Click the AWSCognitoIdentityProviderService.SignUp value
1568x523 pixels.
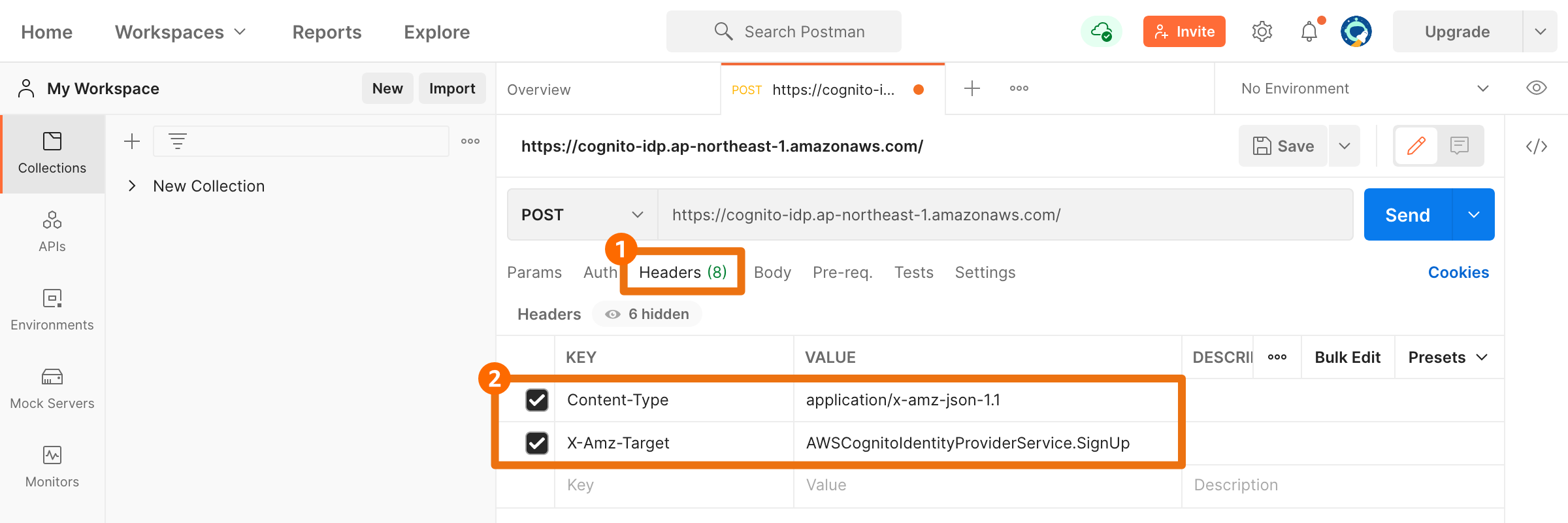click(x=968, y=443)
